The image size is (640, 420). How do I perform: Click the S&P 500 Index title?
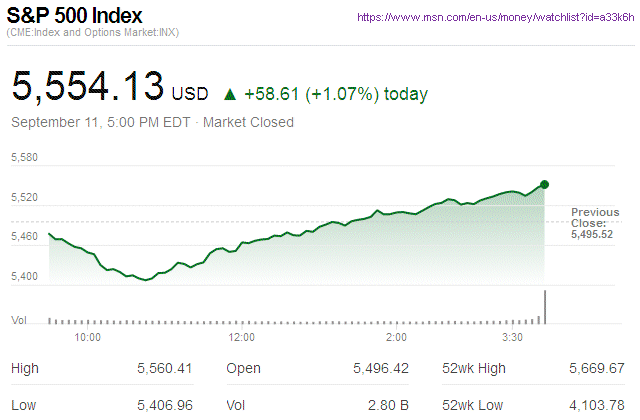point(75,16)
